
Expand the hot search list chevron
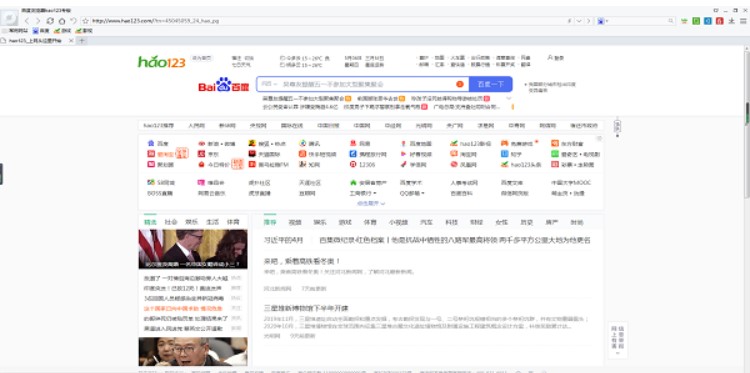(x=509, y=99)
